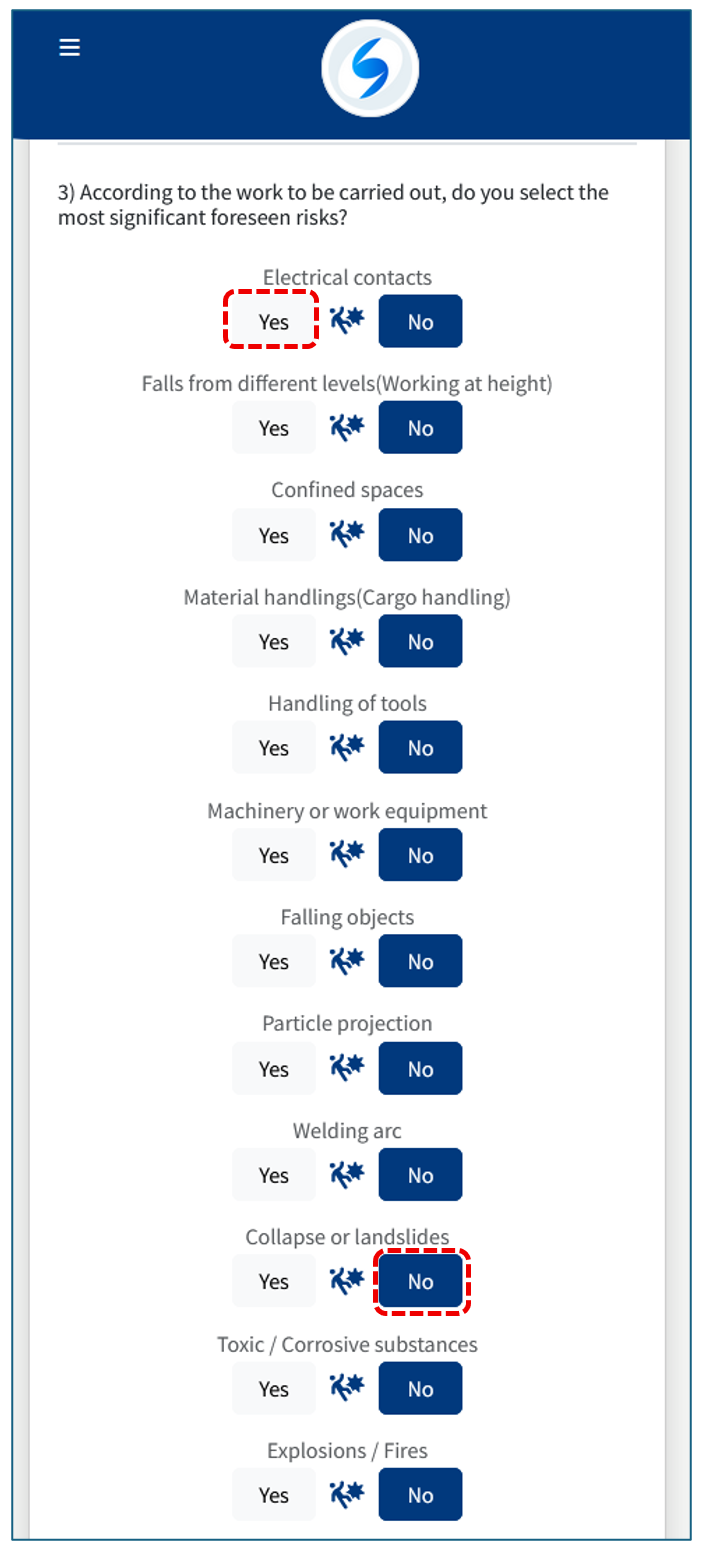Click the hazard icon for Welding arc

347,1175
